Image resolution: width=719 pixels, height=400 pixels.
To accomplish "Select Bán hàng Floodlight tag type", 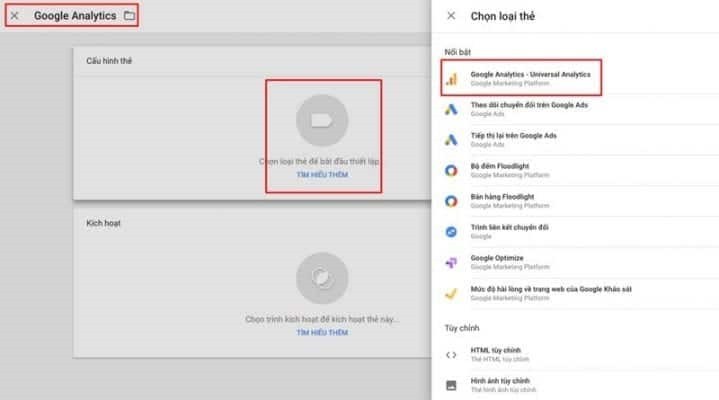I will pyautogui.click(x=580, y=201).
